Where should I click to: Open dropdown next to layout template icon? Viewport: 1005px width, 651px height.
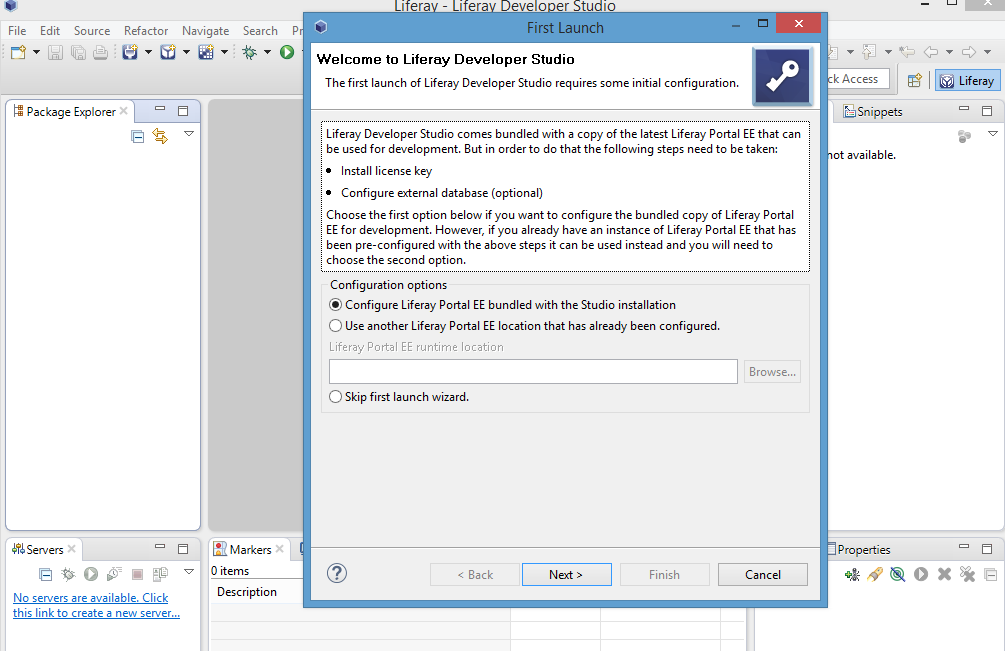pos(224,53)
